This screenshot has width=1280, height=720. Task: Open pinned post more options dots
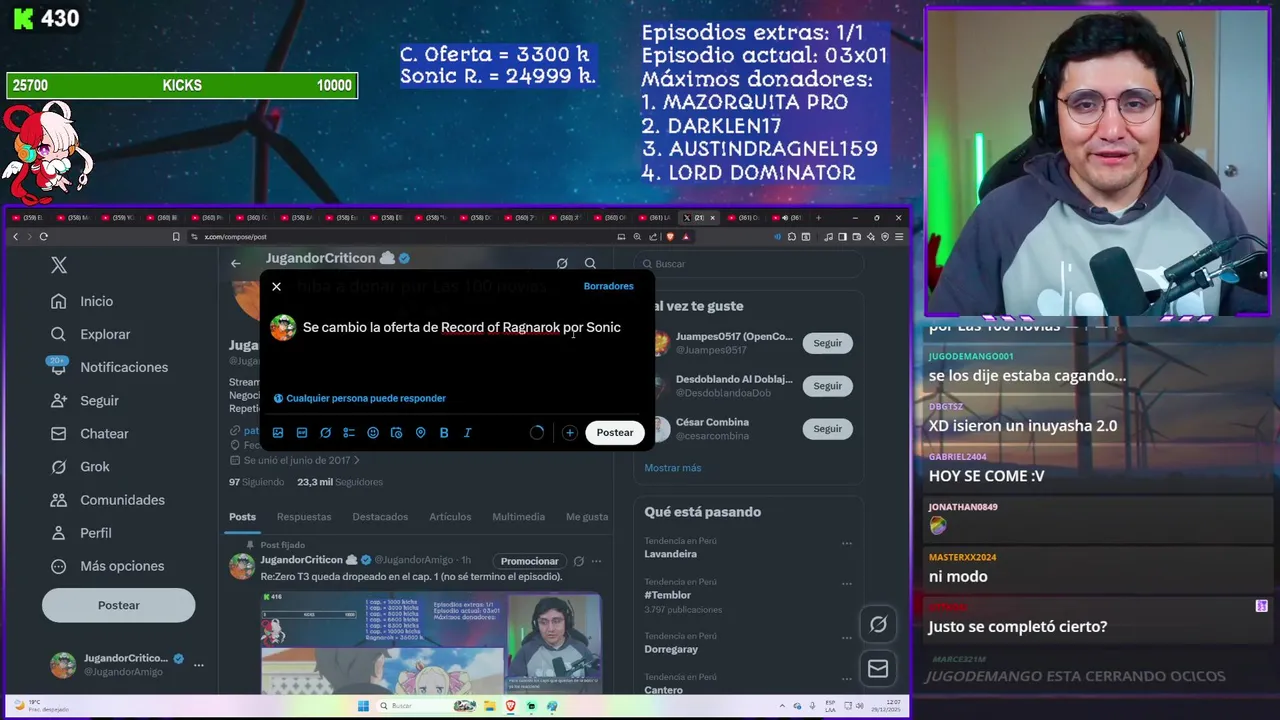pyautogui.click(x=596, y=561)
